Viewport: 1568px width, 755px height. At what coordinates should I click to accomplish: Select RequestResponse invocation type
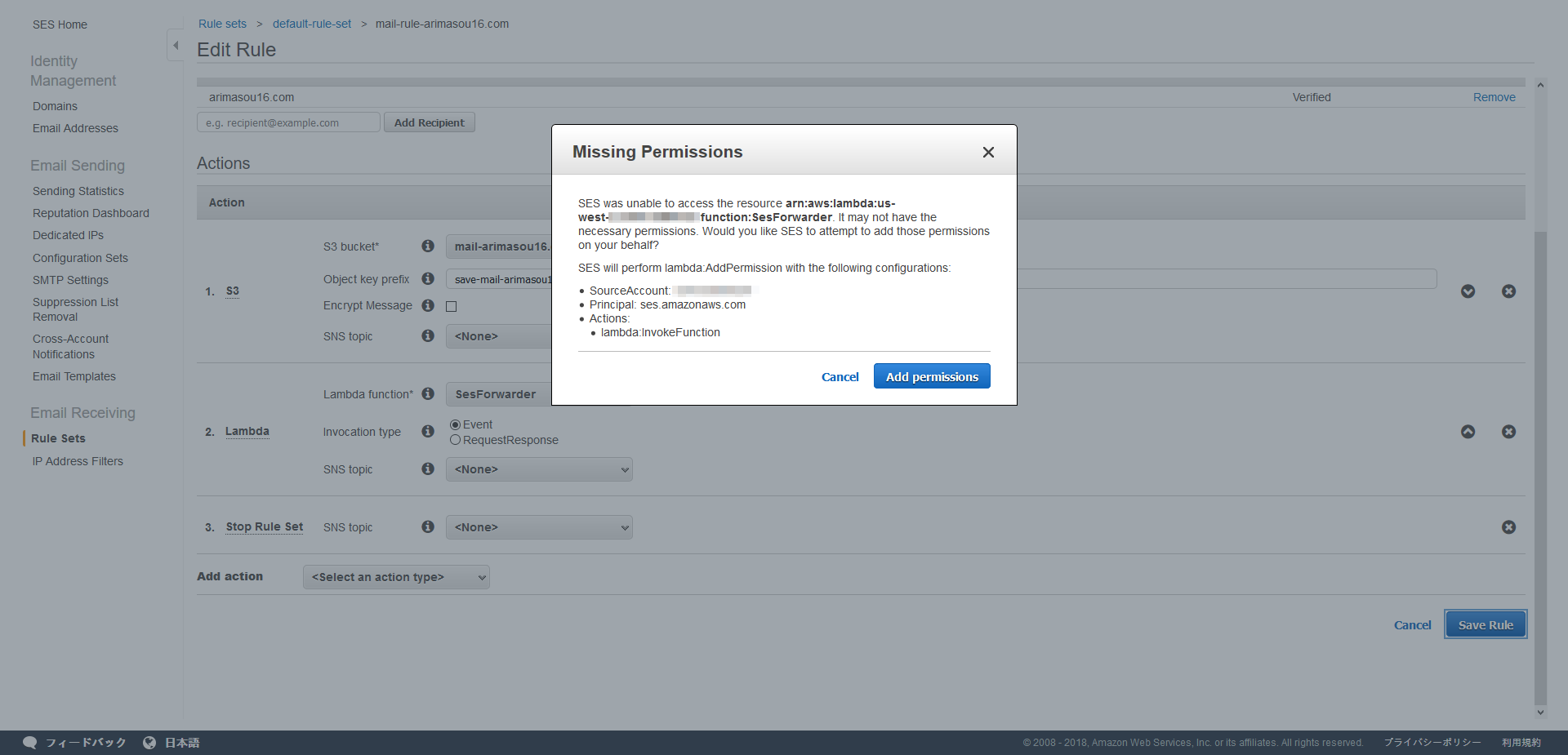pos(455,440)
